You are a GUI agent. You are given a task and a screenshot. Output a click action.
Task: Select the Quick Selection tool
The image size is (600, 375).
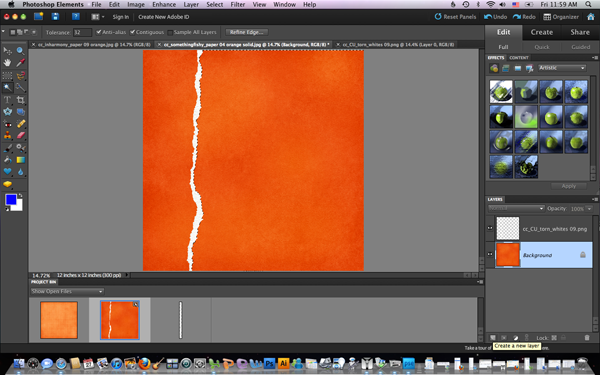click(x=20, y=88)
